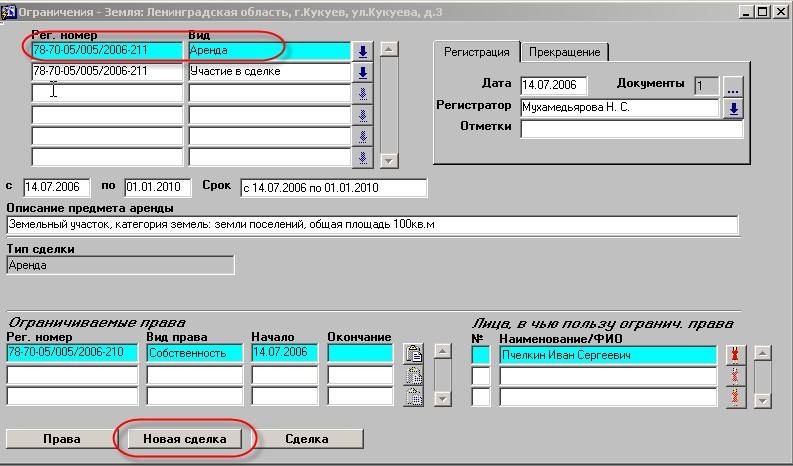Select the name Пчелкин Иван Сергеевич
The height and width of the screenshot is (466, 793).
[x=608, y=355]
